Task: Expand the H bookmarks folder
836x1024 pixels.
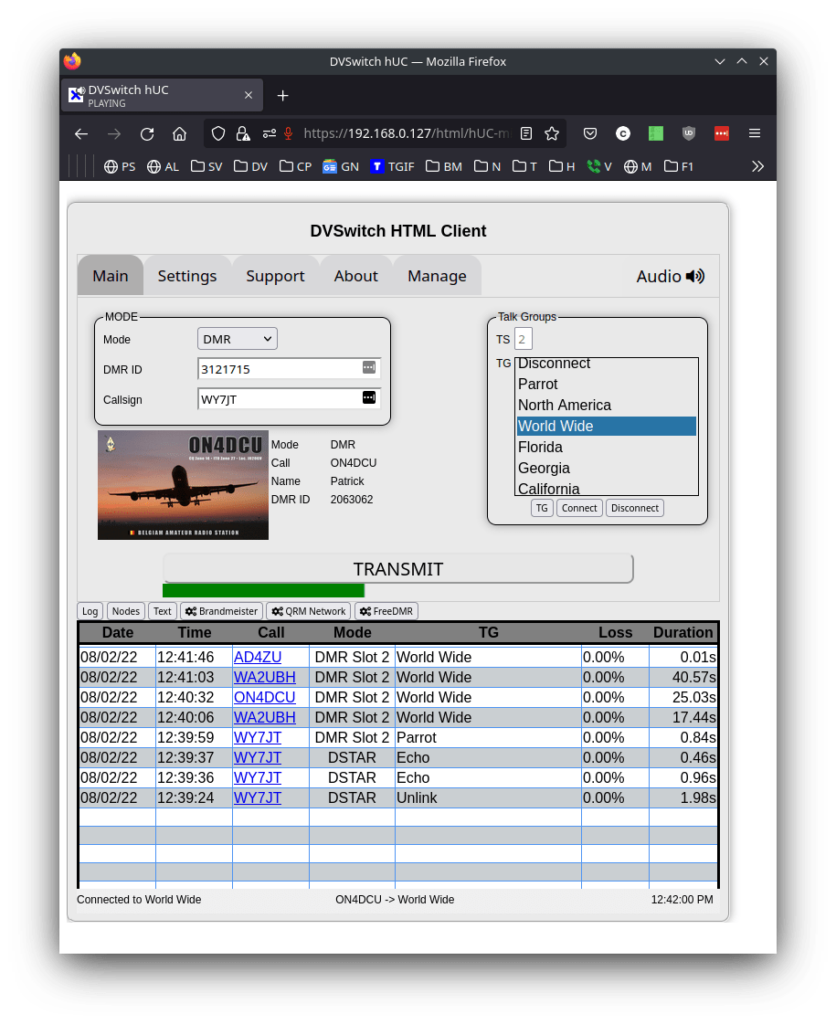Action: (x=562, y=167)
